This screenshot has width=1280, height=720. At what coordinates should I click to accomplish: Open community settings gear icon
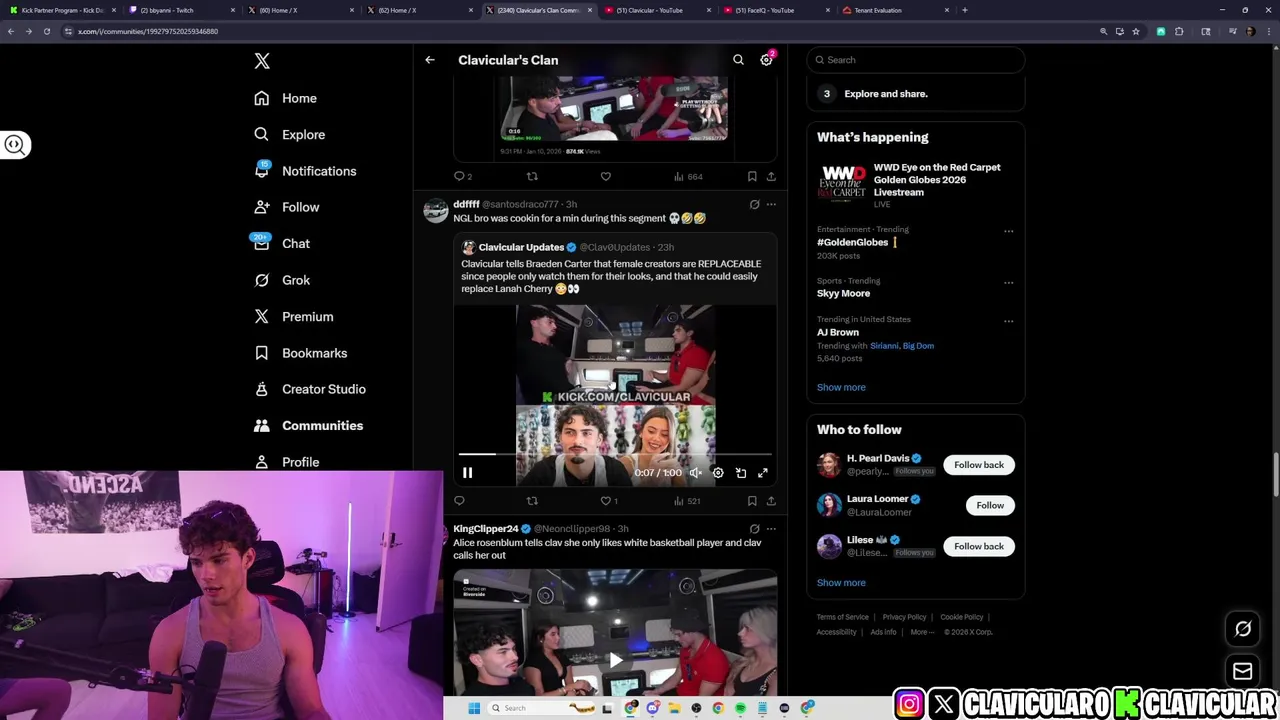click(x=766, y=60)
